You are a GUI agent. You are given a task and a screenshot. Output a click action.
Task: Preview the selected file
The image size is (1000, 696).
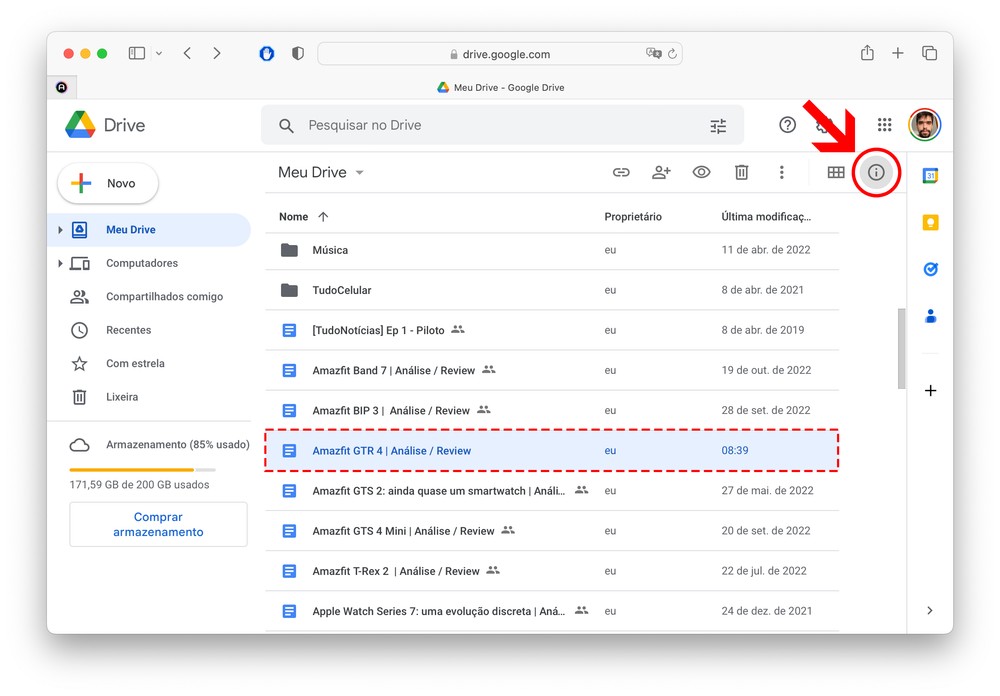702,172
